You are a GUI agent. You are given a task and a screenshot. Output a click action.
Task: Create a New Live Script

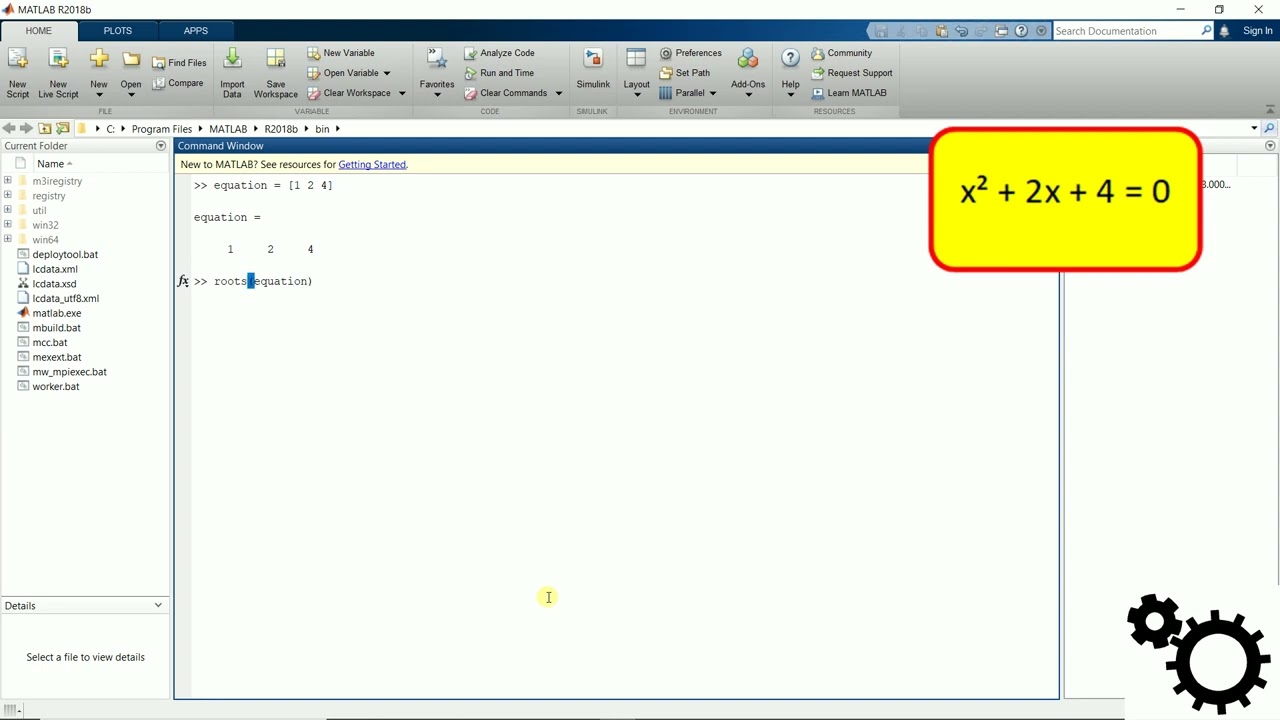[58, 60]
